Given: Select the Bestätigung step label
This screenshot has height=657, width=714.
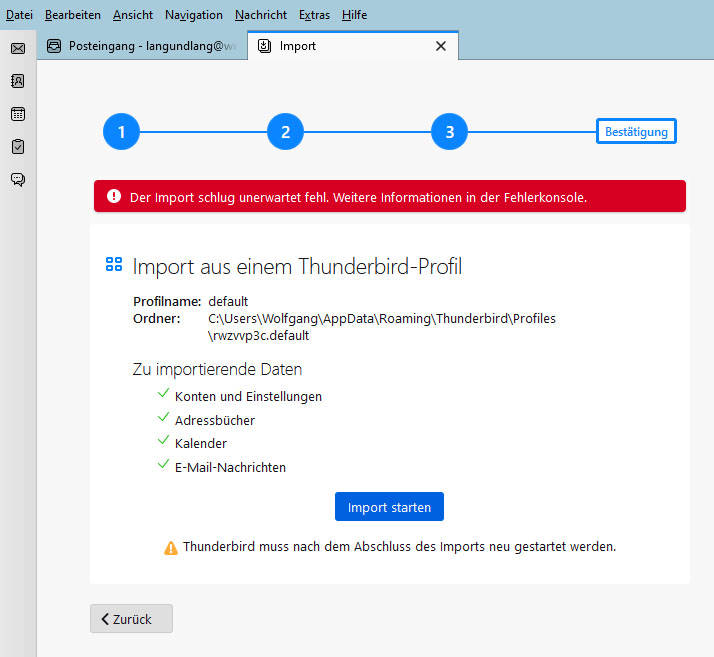Looking at the screenshot, I should coord(636,132).
